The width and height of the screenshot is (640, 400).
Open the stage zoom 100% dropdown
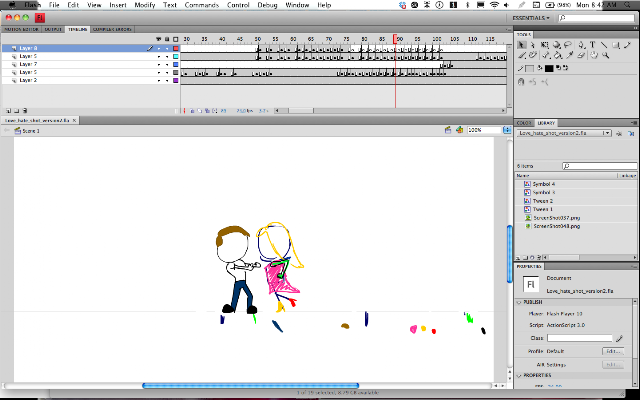(x=507, y=130)
